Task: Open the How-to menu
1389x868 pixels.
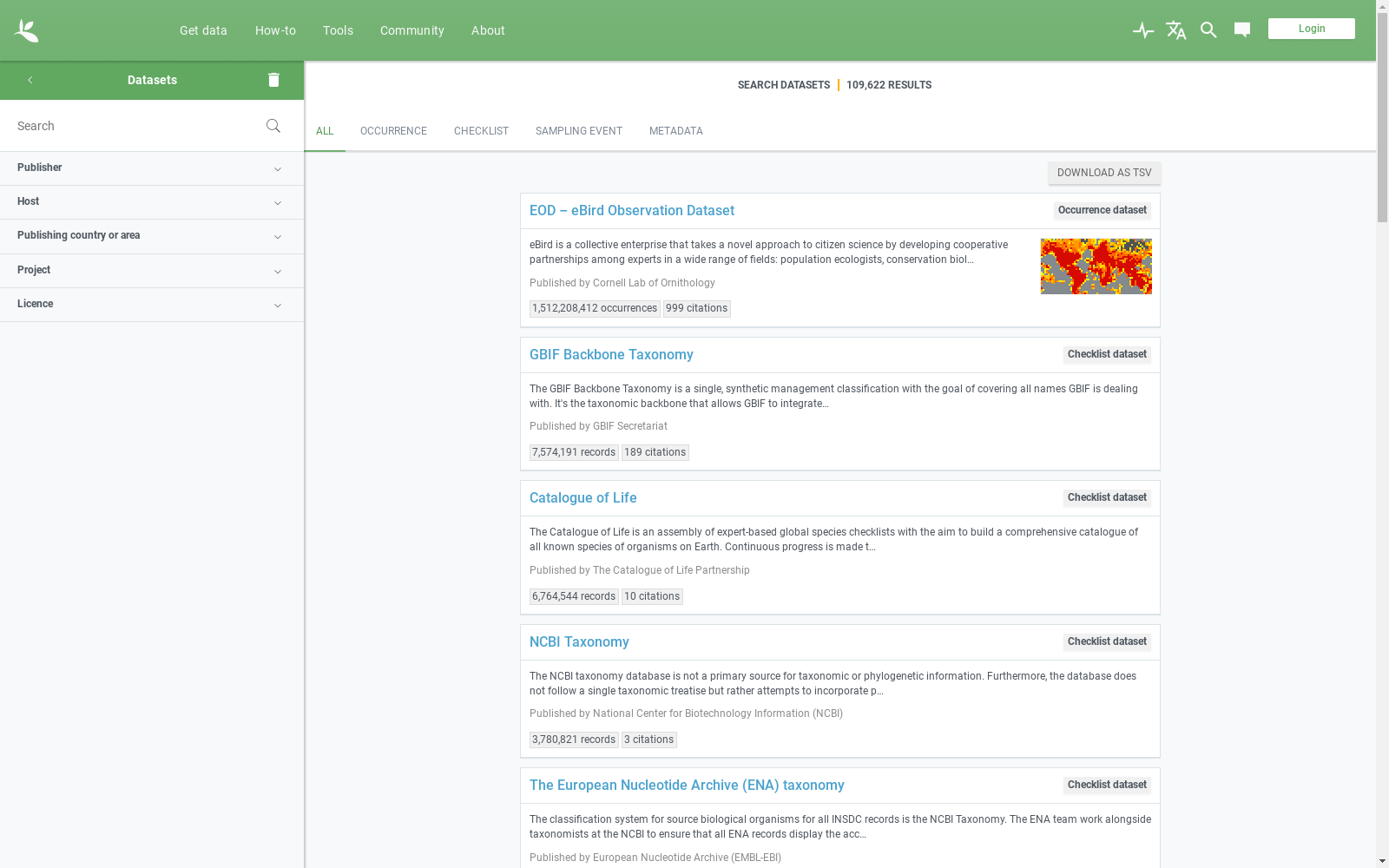Action: pyautogui.click(x=275, y=30)
